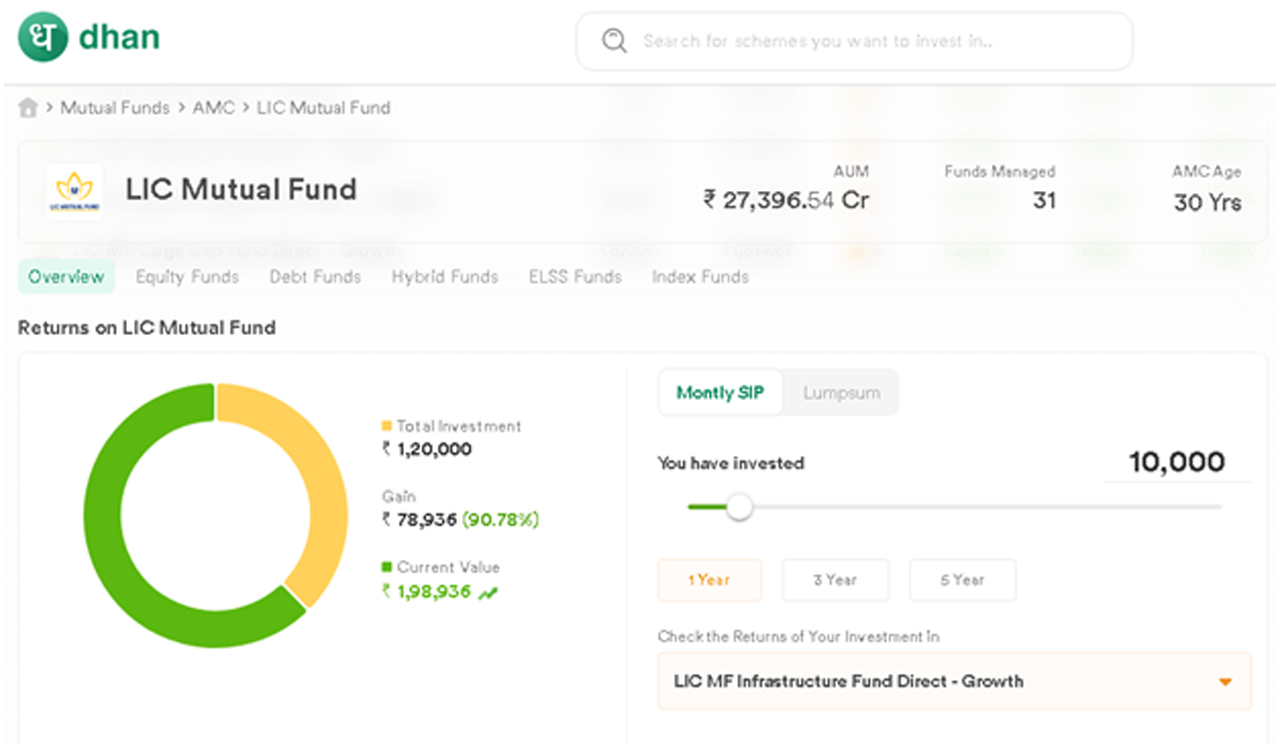Click the yellow Total Investment legend marker

[385, 425]
